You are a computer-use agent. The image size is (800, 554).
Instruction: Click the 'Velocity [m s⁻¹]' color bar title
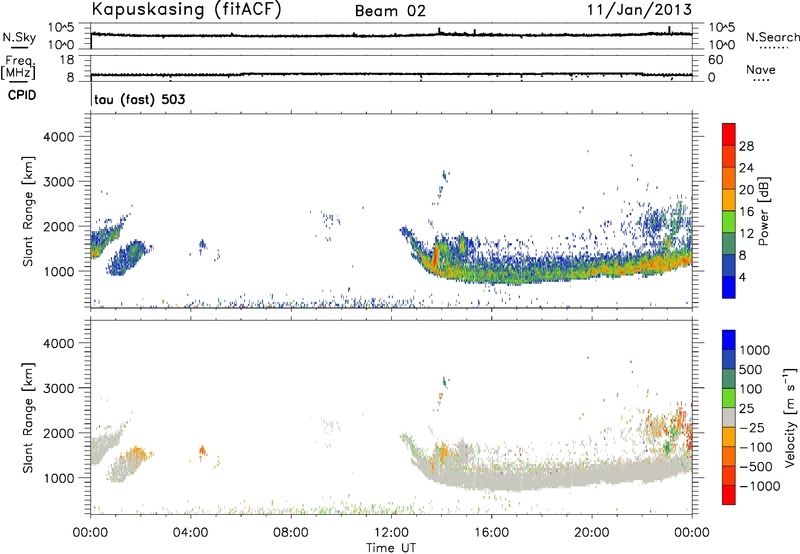pyautogui.click(x=790, y=417)
